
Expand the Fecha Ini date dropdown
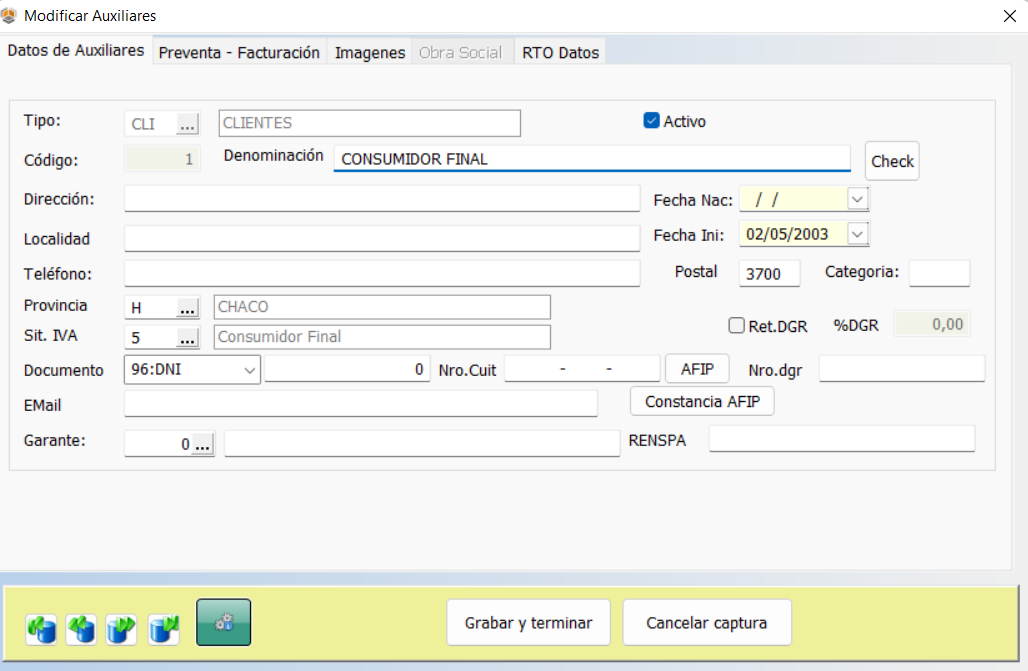(x=857, y=234)
